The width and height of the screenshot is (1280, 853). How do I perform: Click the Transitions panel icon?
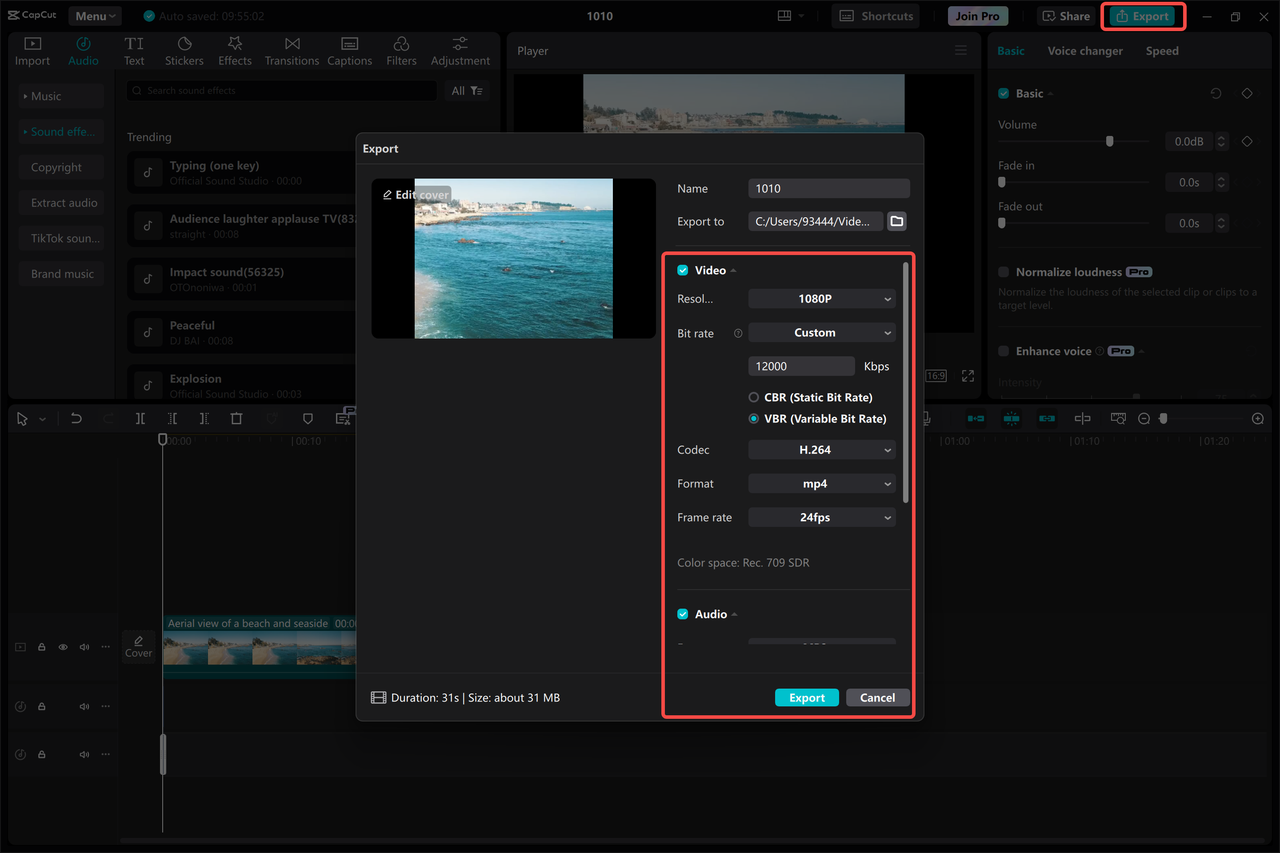(291, 50)
